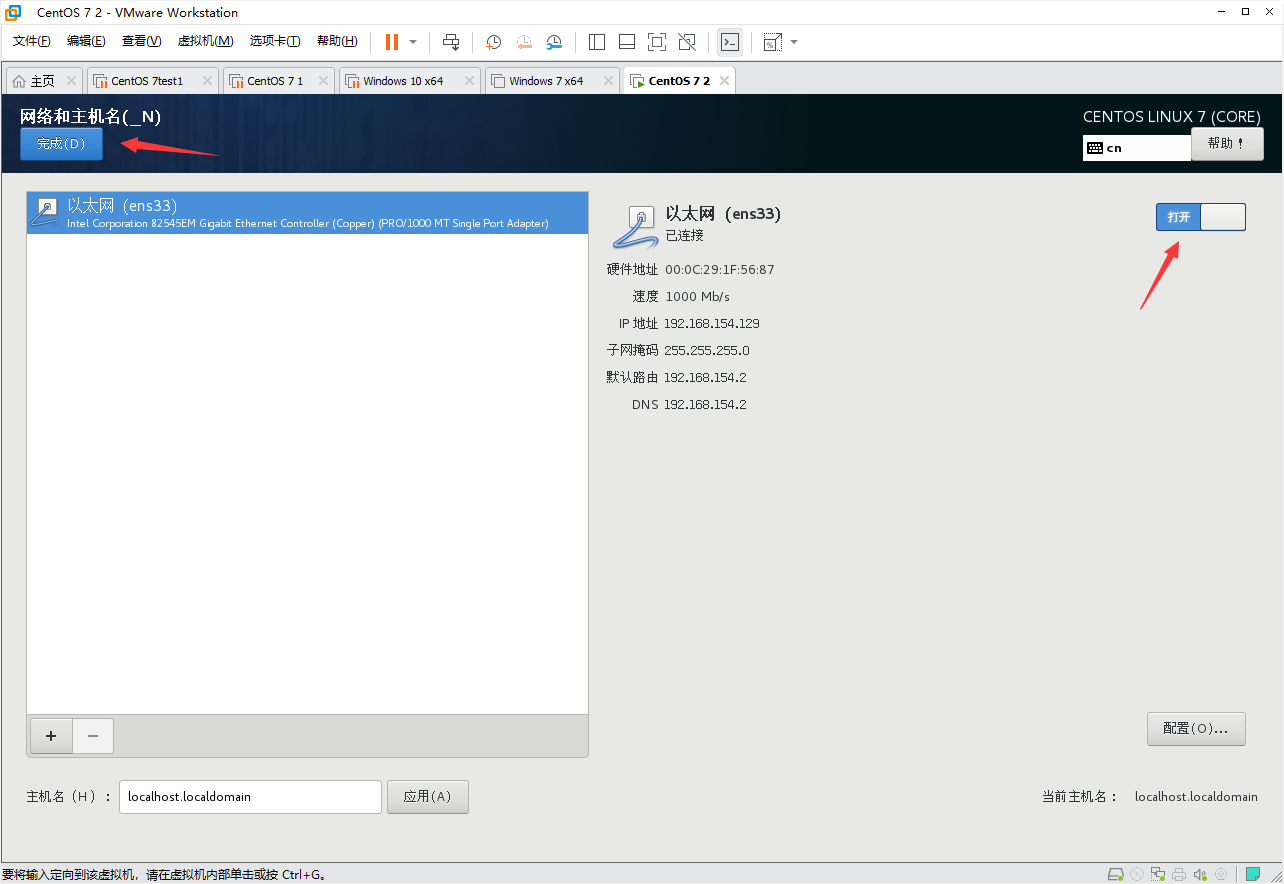Add a network device with plus button

tap(51, 736)
